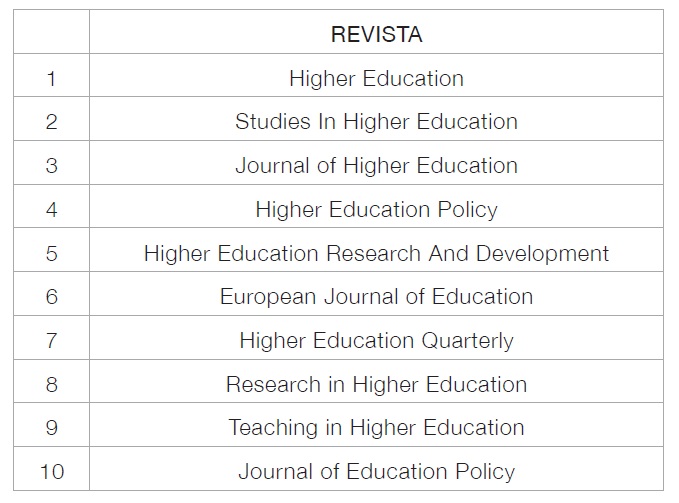This screenshot has height=503, width=679.
Task: Click Studies In Higher Education entry
Action: point(376,121)
